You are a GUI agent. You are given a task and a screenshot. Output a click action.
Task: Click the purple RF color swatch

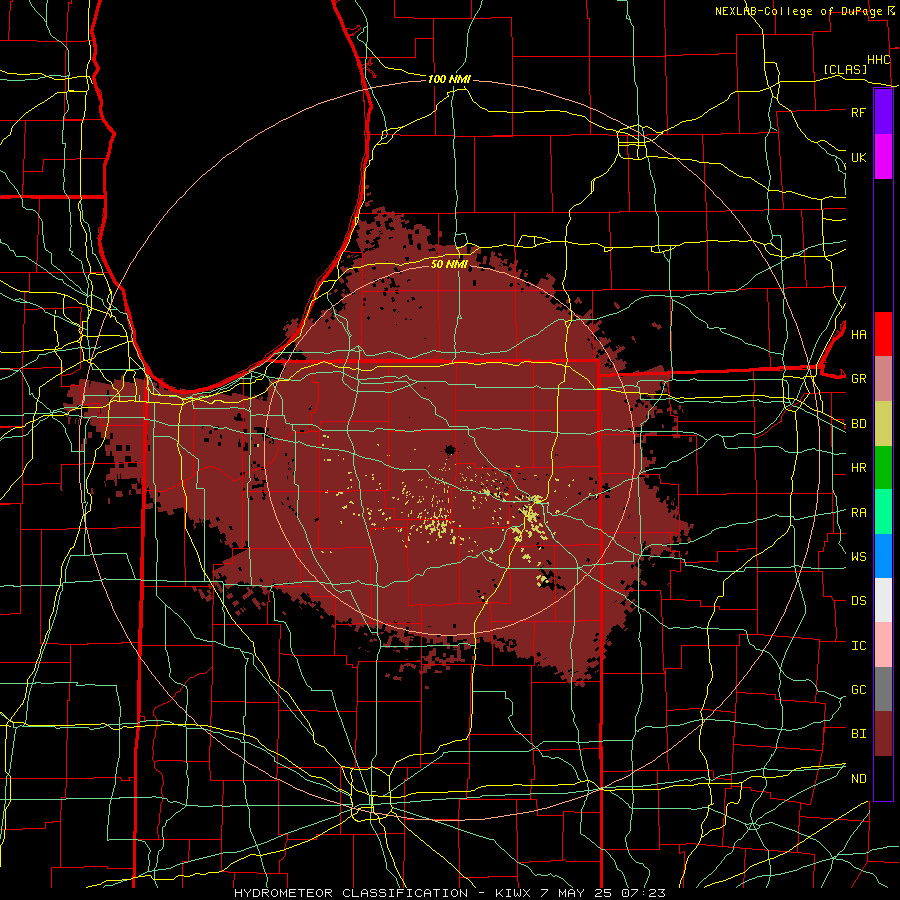883,112
